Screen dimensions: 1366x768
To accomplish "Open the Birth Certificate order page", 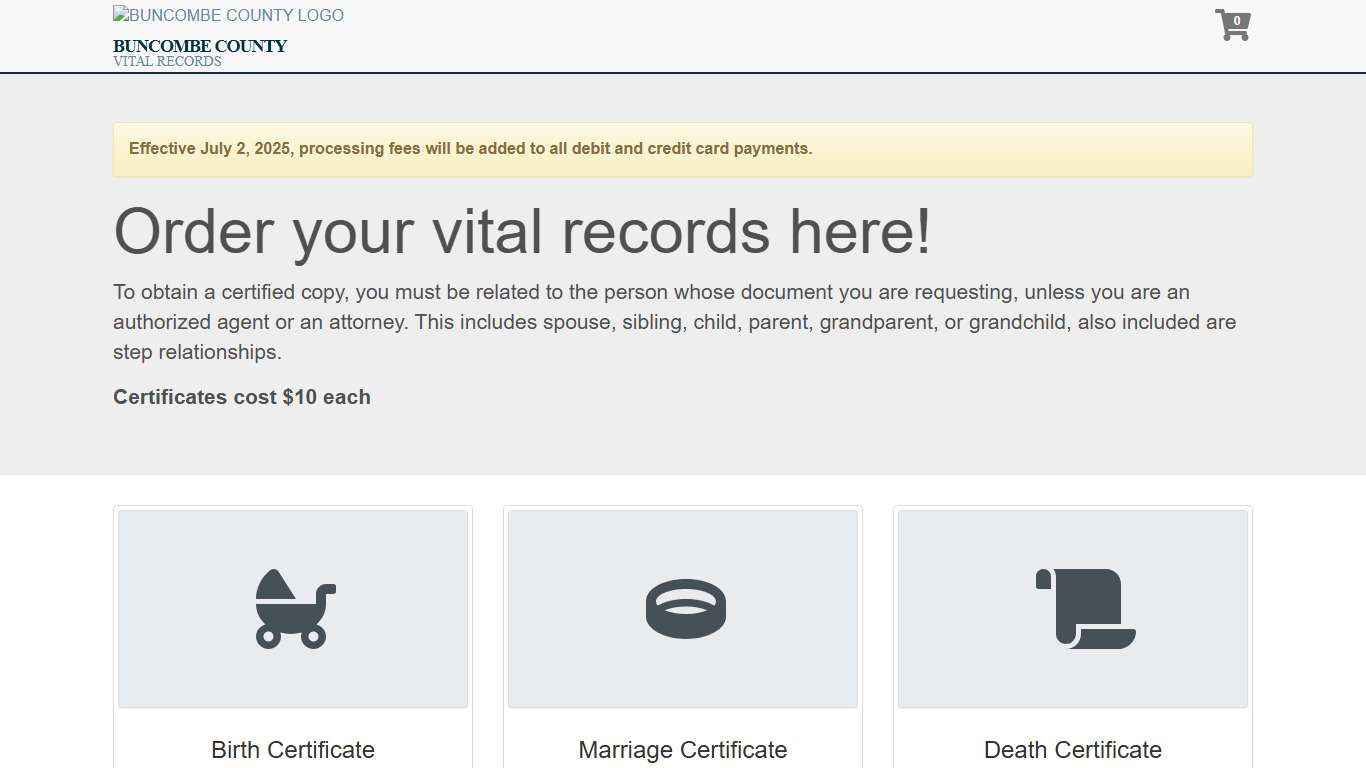I will 292,749.
